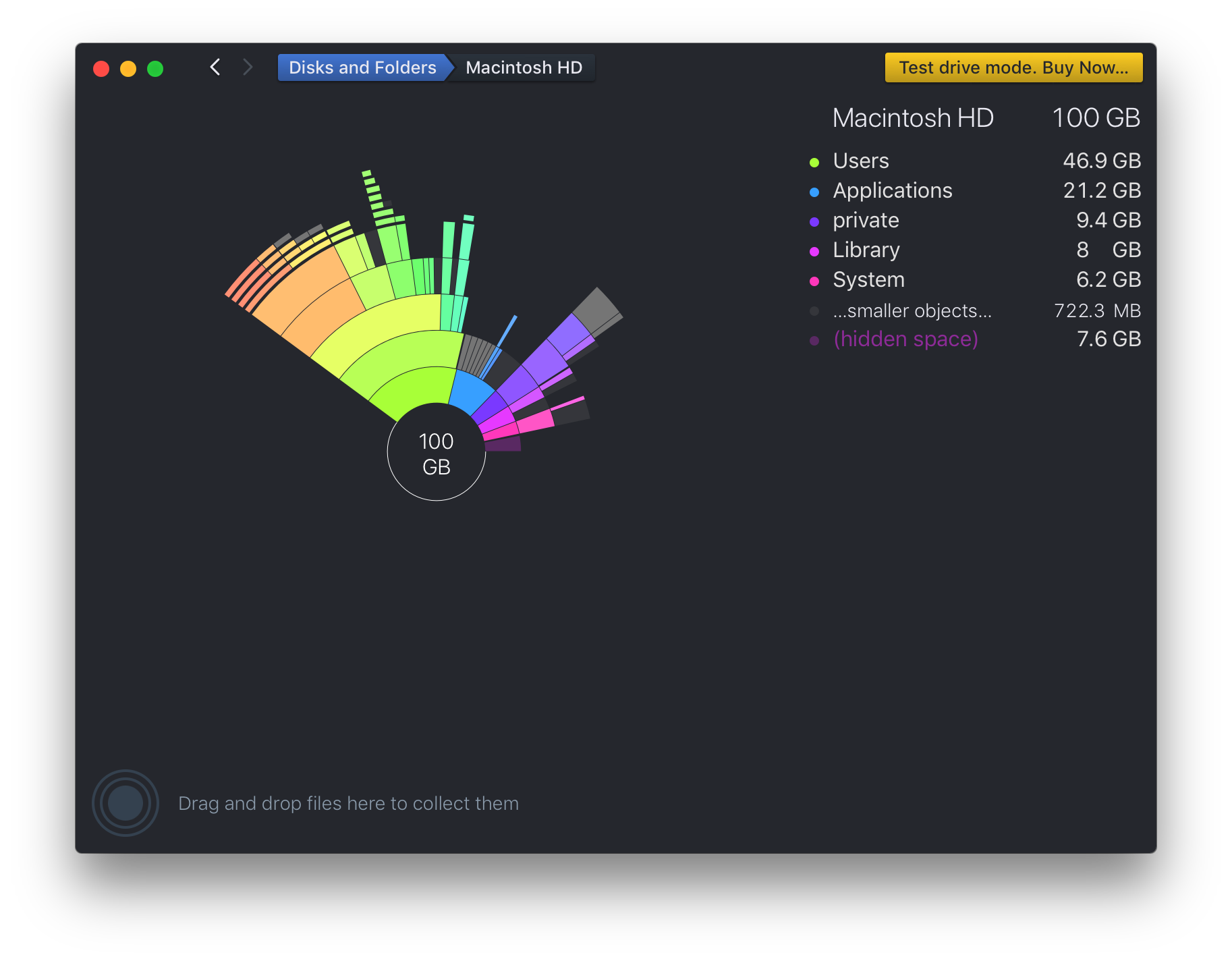Screen dimensions: 1232x961
Task: Click the magenta Library color dot
Action: click(x=814, y=251)
